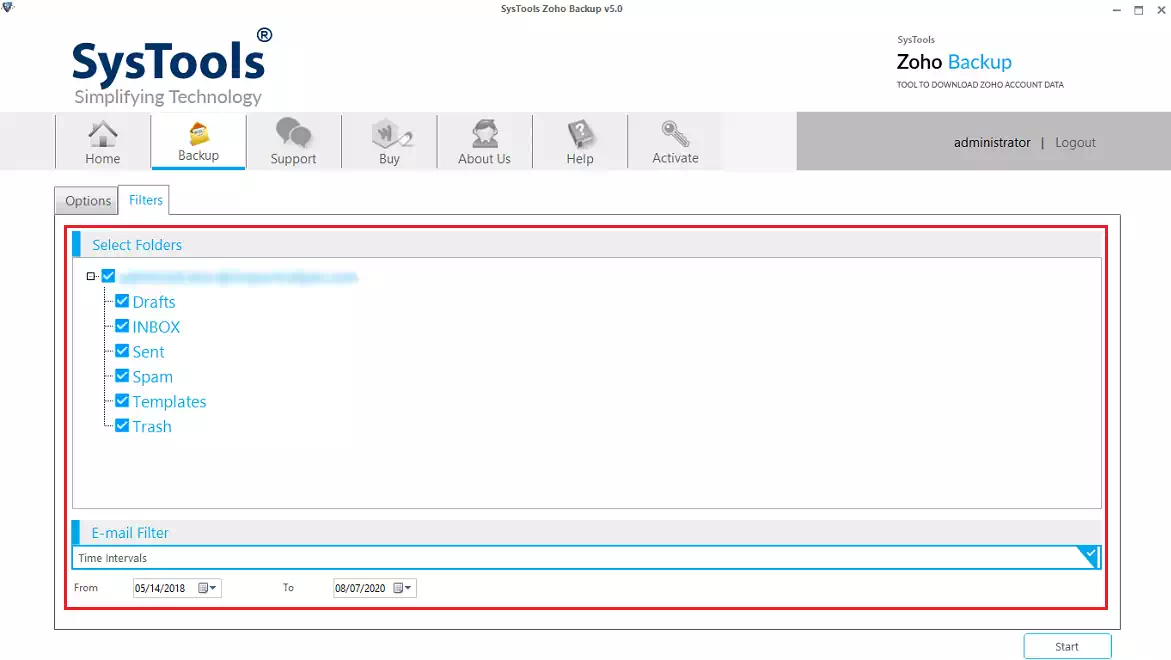Screen dimensions: 1171x660
Task: Click the Select Folders section header
Action: pyautogui.click(x=586, y=244)
